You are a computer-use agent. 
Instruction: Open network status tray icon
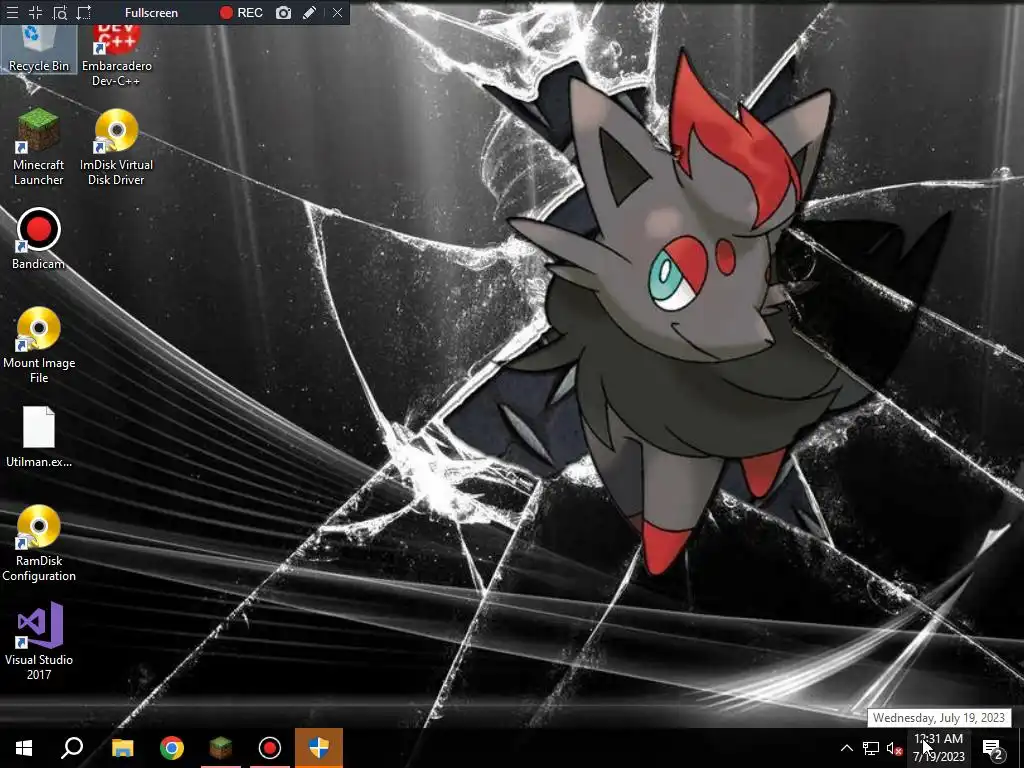click(871, 748)
